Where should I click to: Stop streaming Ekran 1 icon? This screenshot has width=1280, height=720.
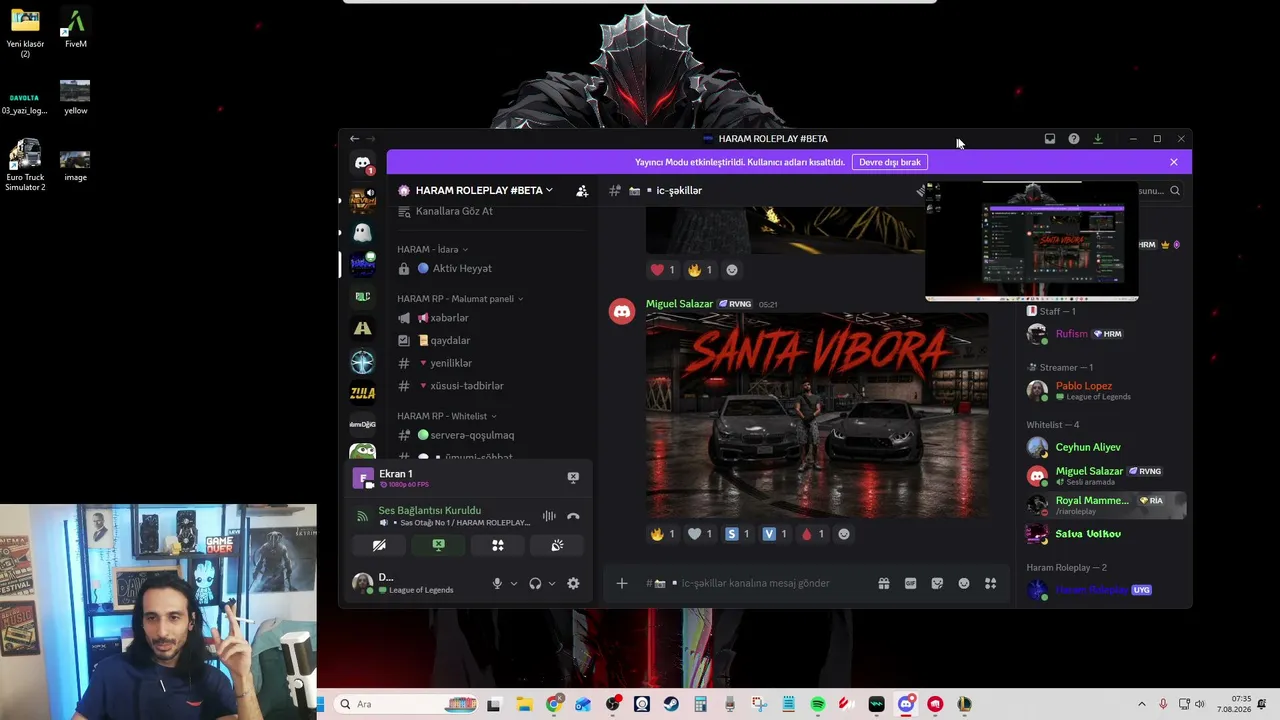point(573,478)
